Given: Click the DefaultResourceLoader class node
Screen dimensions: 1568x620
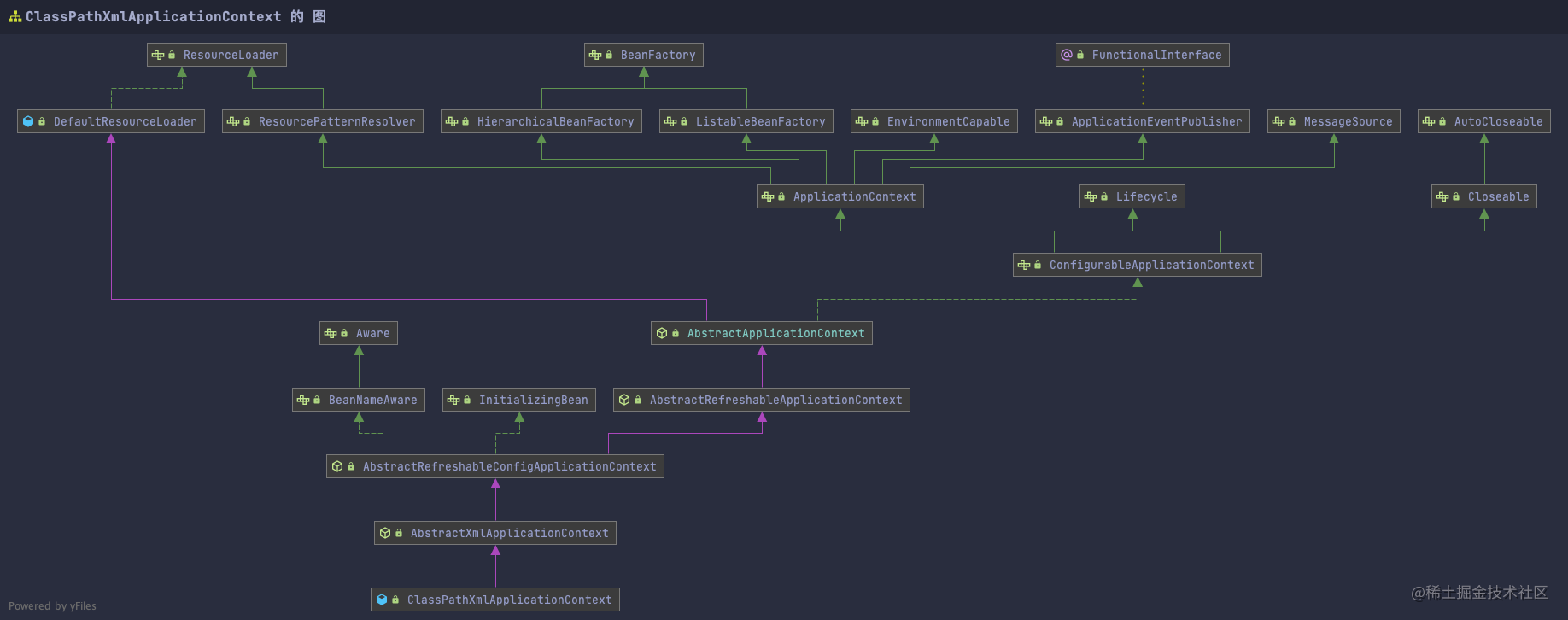Looking at the screenshot, I should click(x=111, y=121).
